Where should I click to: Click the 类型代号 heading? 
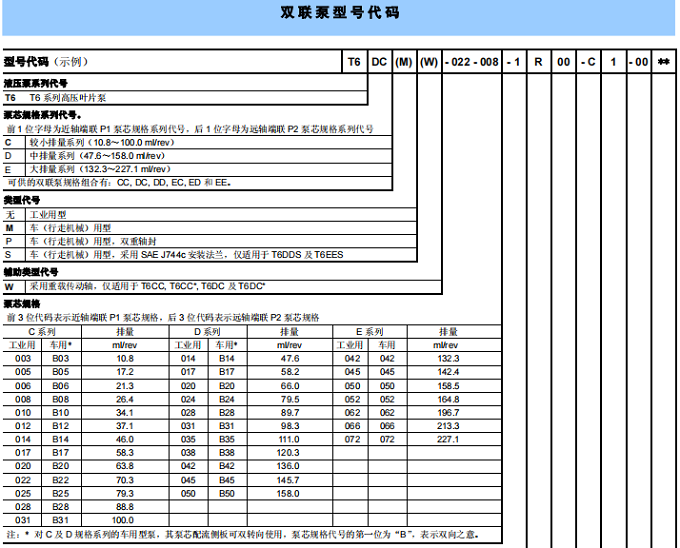tap(22, 200)
